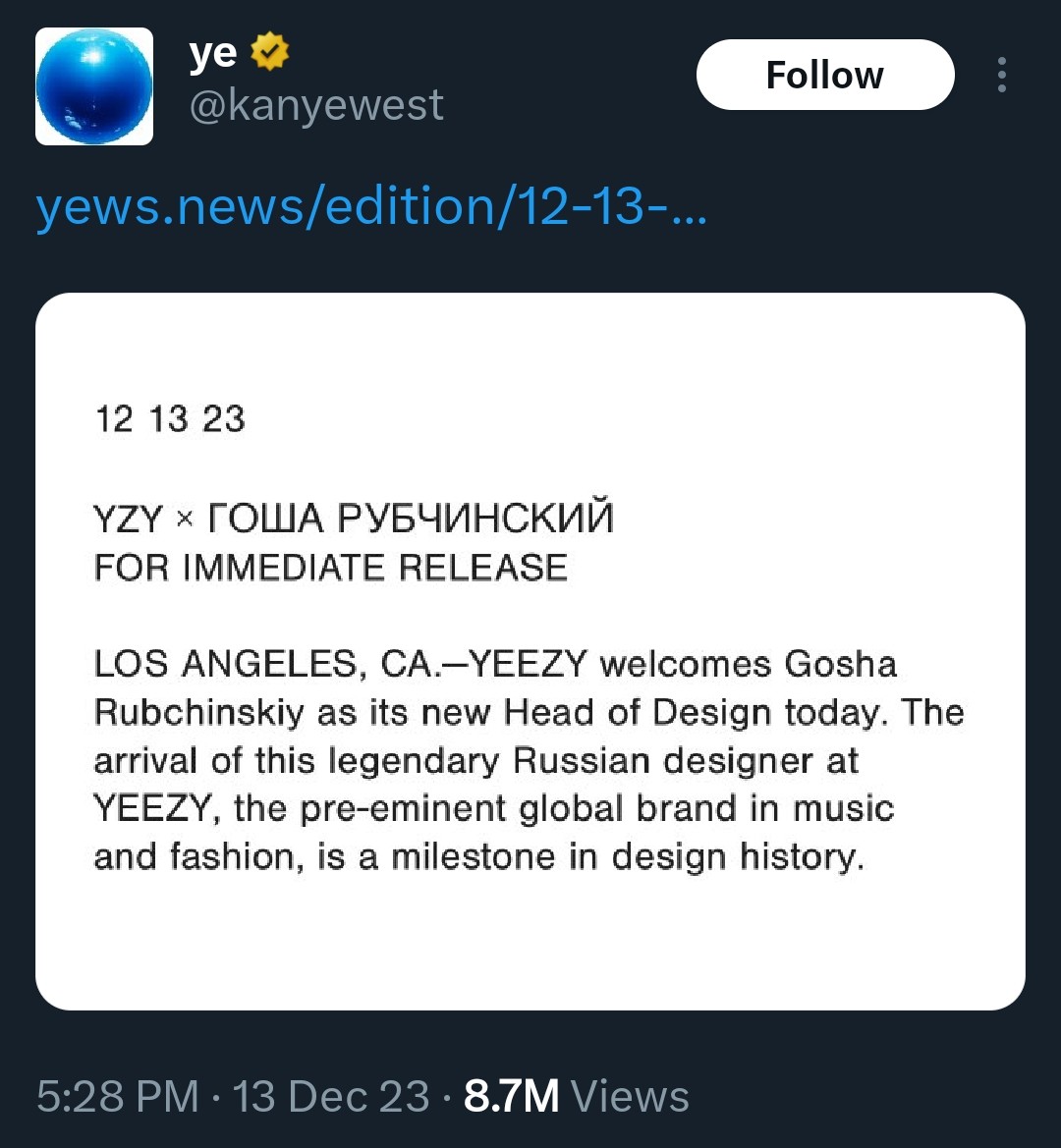Click the YZY × ГОША РУБЧИНСКИЙ heading
Viewport: 1061px width, 1148px height.
tap(354, 517)
